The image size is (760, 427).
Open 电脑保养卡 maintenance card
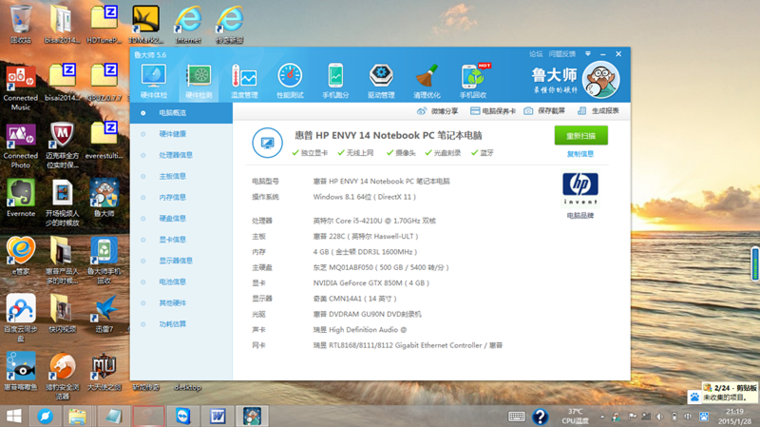pos(493,111)
